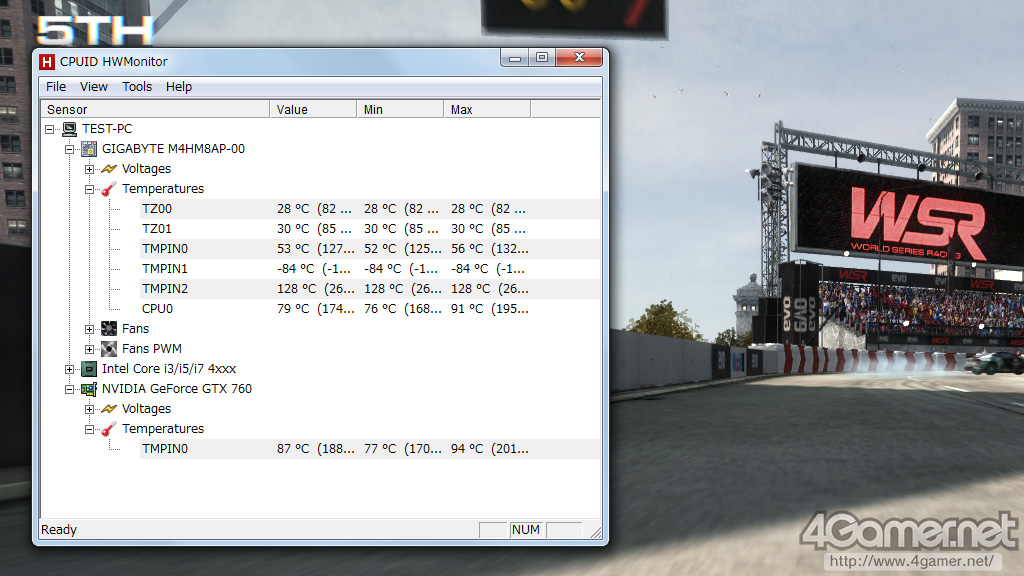Screen dimensions: 1024x576
Task: Expand the Fans PWM node
Action: pos(89,349)
